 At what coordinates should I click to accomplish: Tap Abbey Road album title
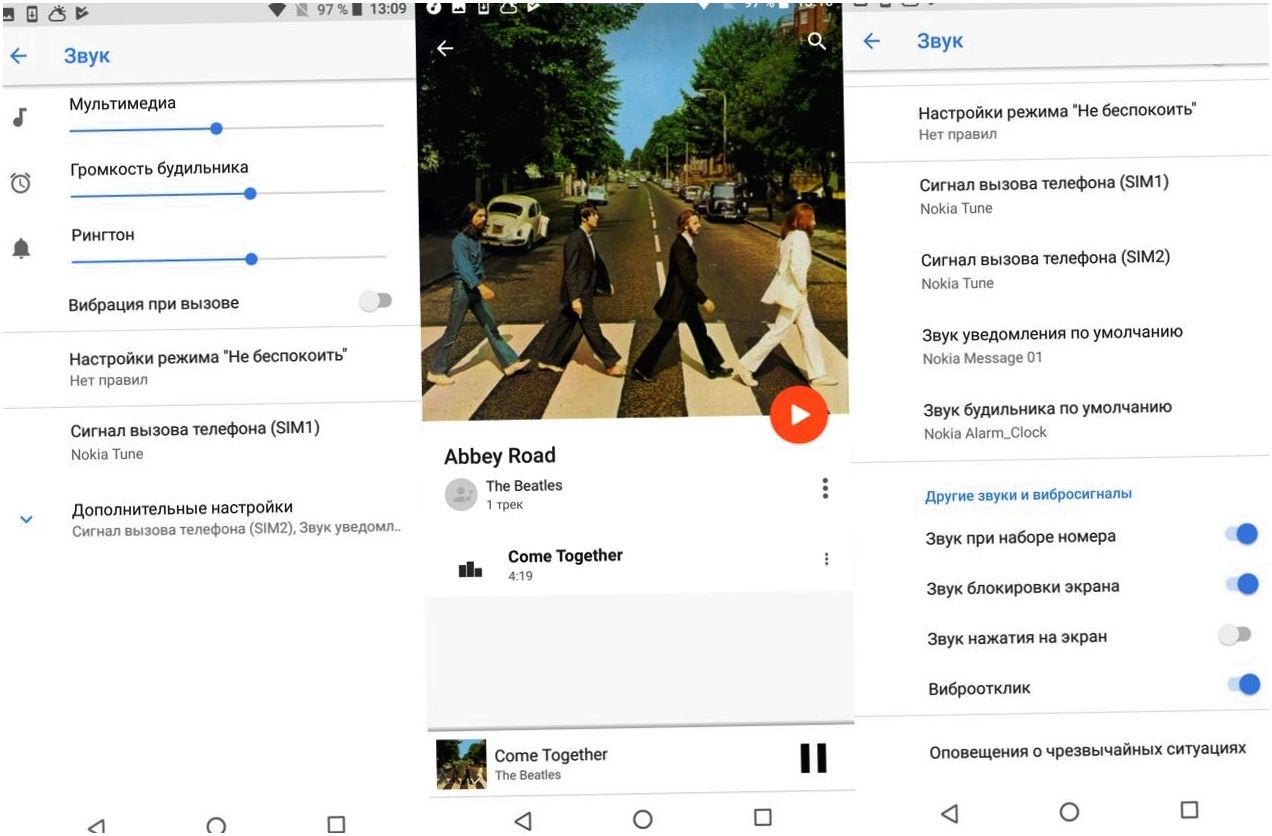500,455
